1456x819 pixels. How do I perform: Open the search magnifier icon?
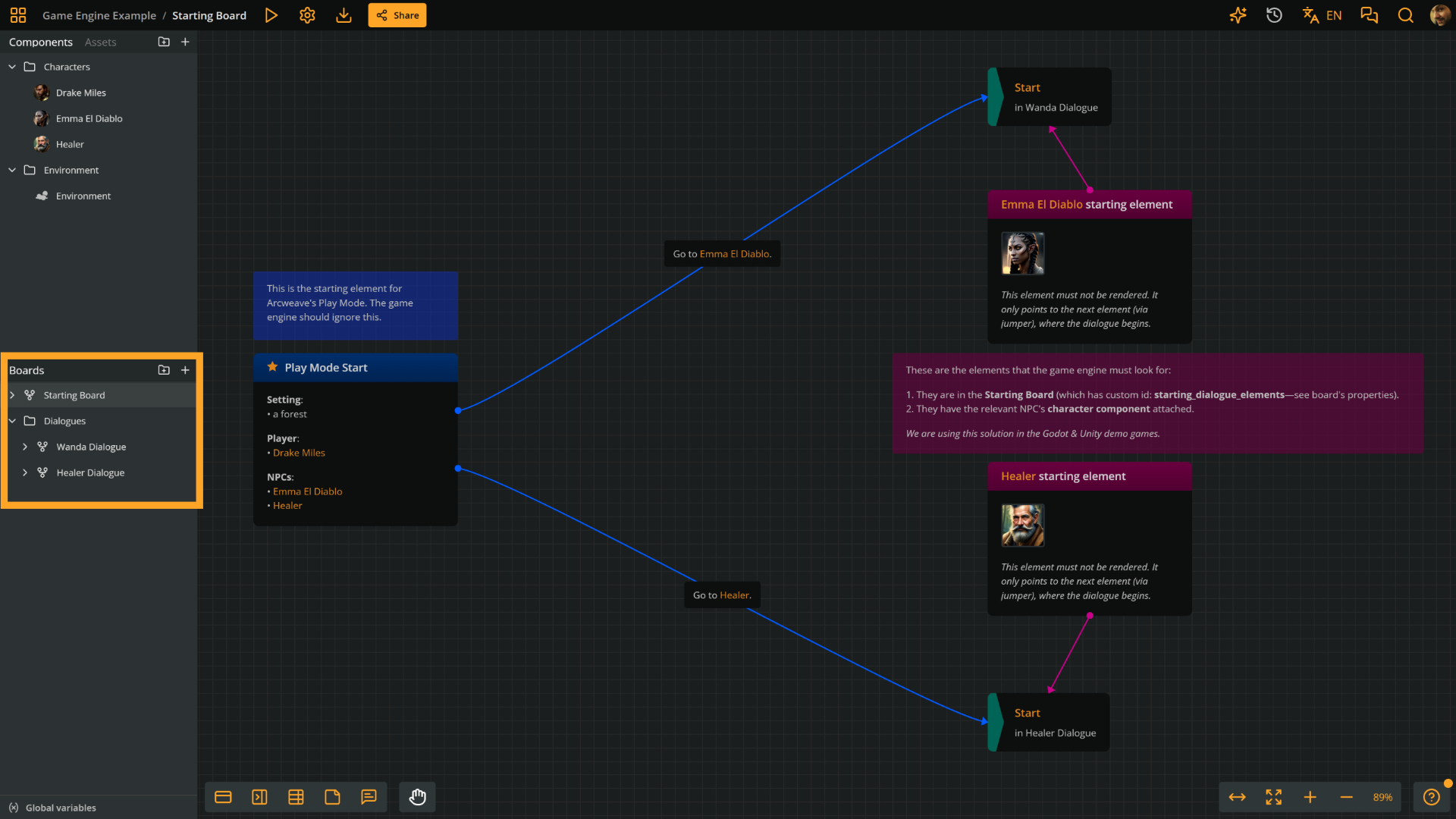tap(1405, 15)
